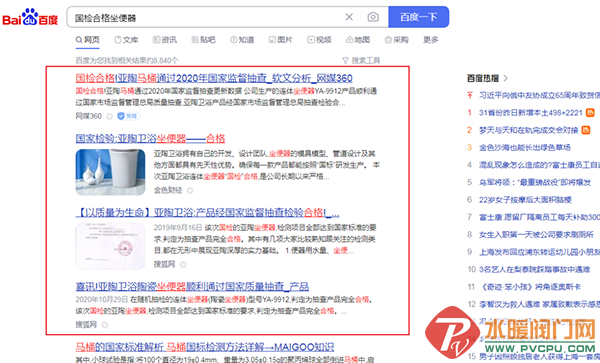Click the 搜狐网 source with document thumbnail
Viewport: 600px width, 363px height.
point(164,264)
